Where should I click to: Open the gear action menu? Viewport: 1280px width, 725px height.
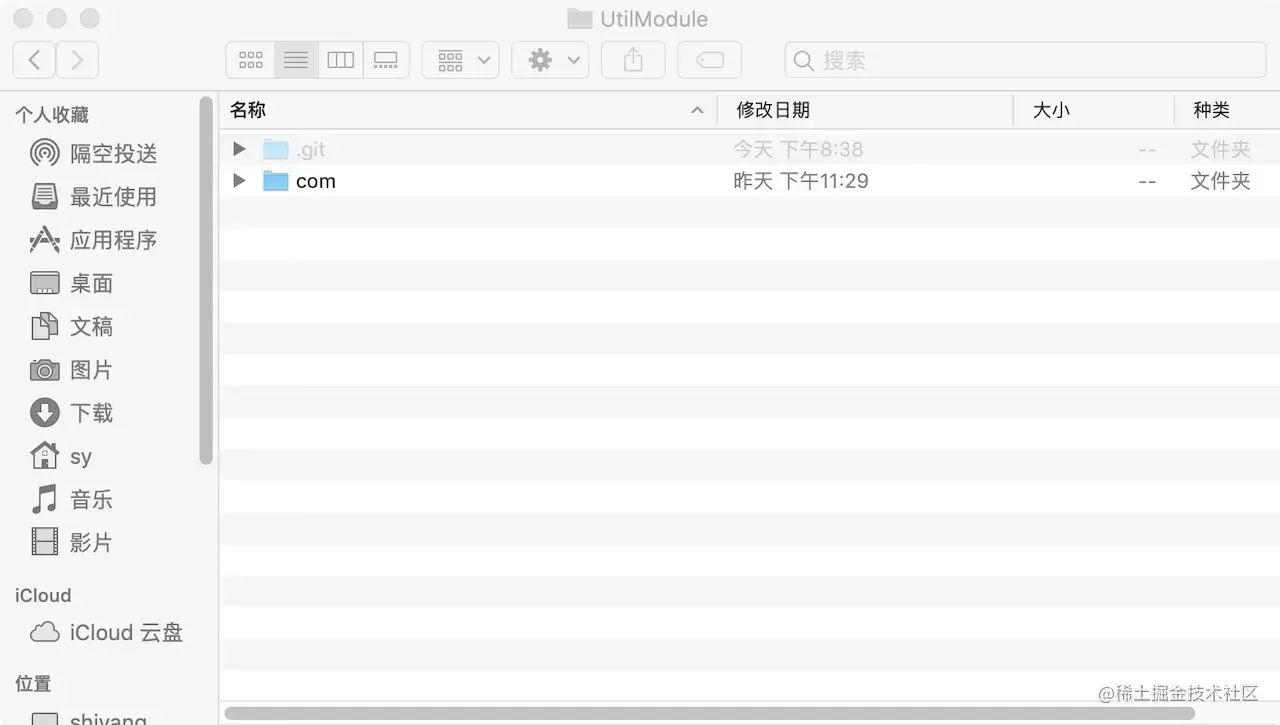point(550,60)
